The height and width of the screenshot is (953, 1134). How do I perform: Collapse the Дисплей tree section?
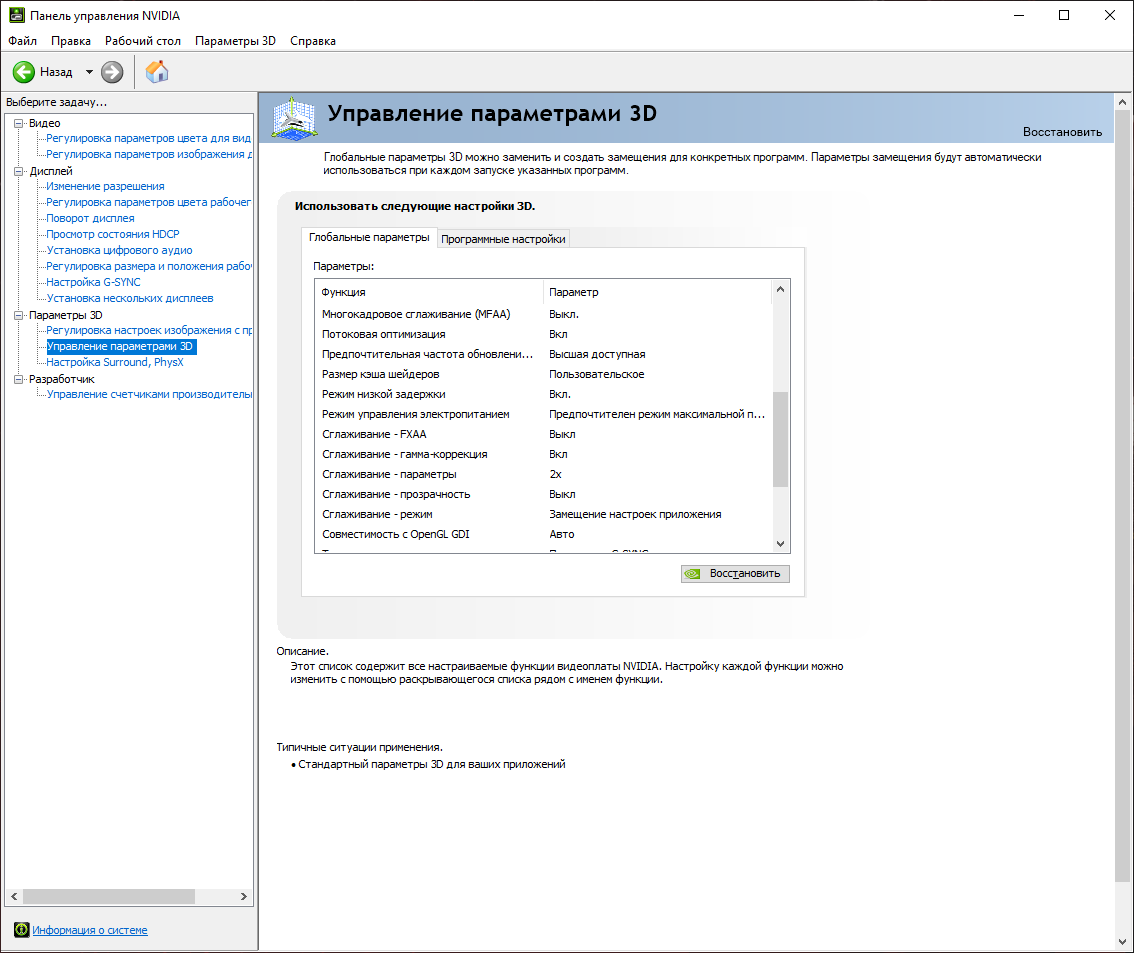[19, 171]
